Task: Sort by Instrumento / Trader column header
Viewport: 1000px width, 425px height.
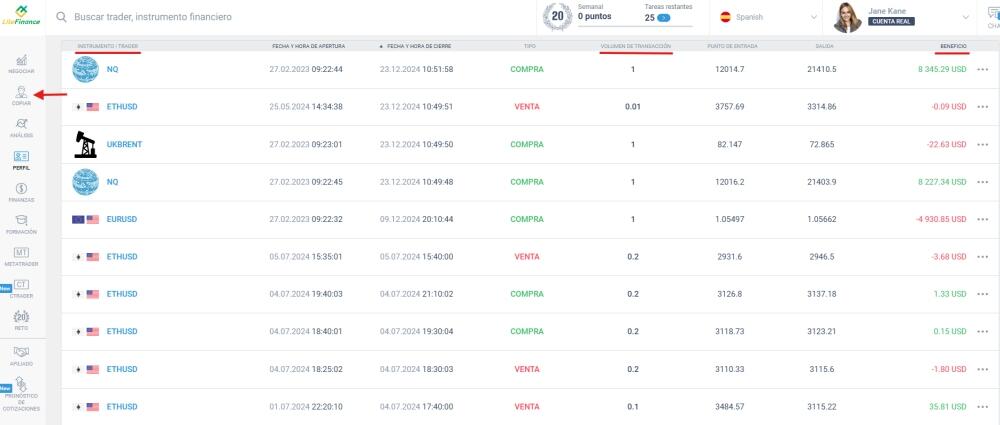Action: 108,47
